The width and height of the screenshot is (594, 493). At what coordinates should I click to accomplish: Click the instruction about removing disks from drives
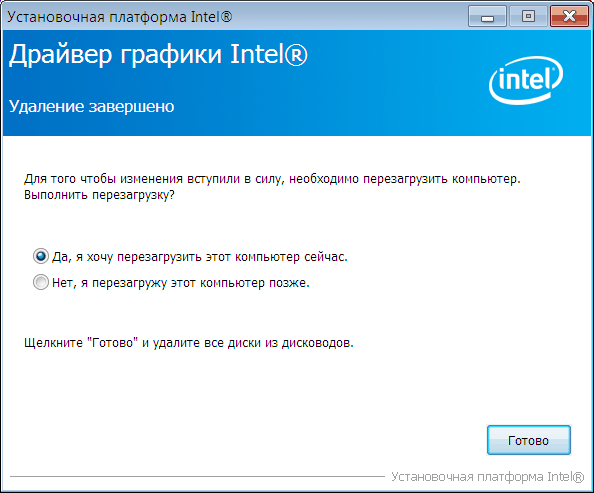coord(189,343)
